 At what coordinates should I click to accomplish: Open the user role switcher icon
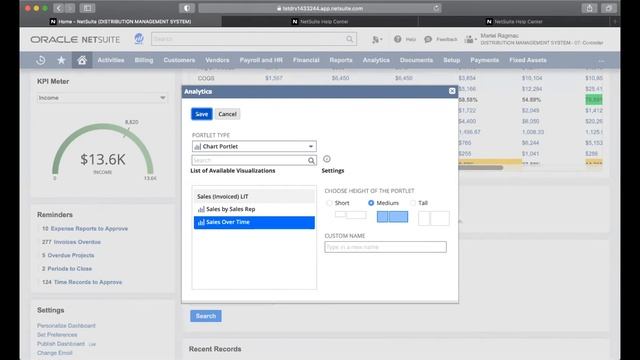tap(470, 39)
